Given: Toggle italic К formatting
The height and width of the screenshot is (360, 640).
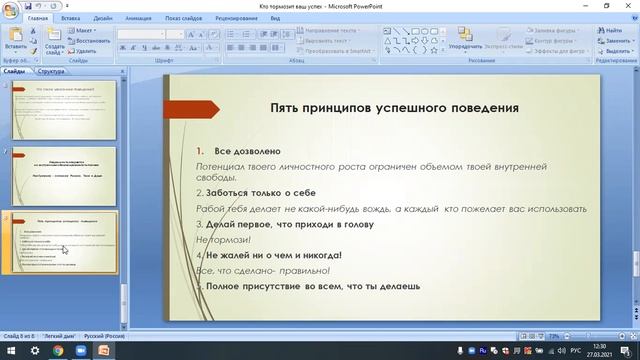Looking at the screenshot, I should 133,48.
